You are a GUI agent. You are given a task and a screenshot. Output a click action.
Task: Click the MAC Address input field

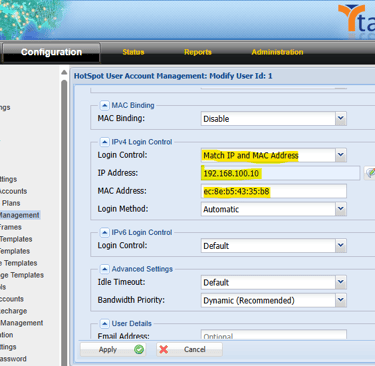(274, 191)
